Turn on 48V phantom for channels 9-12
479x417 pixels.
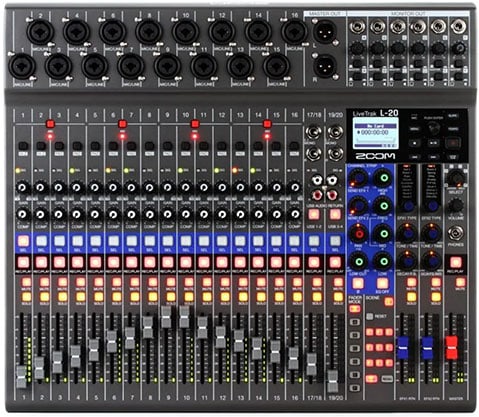pos(195,124)
